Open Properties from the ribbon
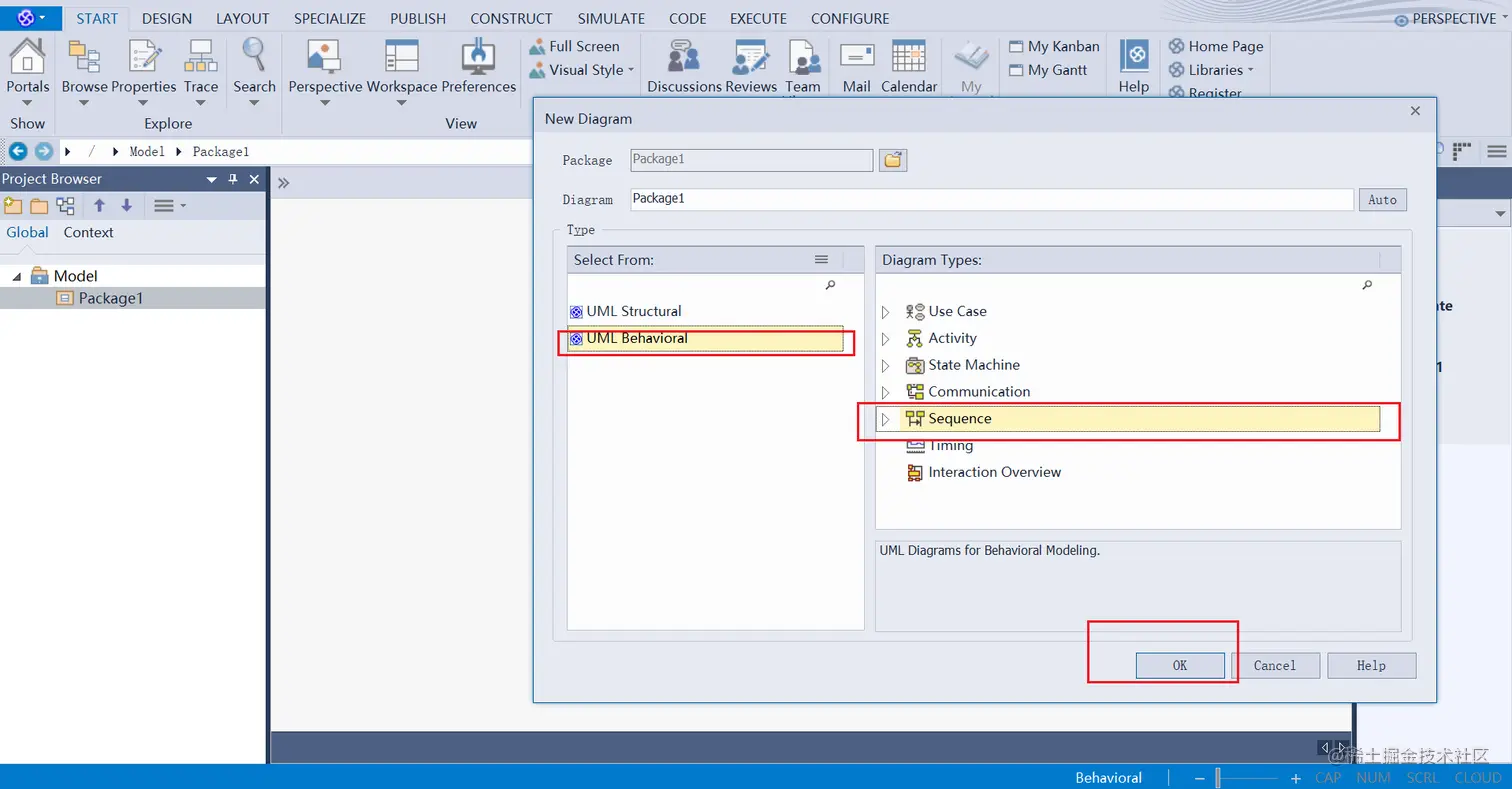 (144, 56)
